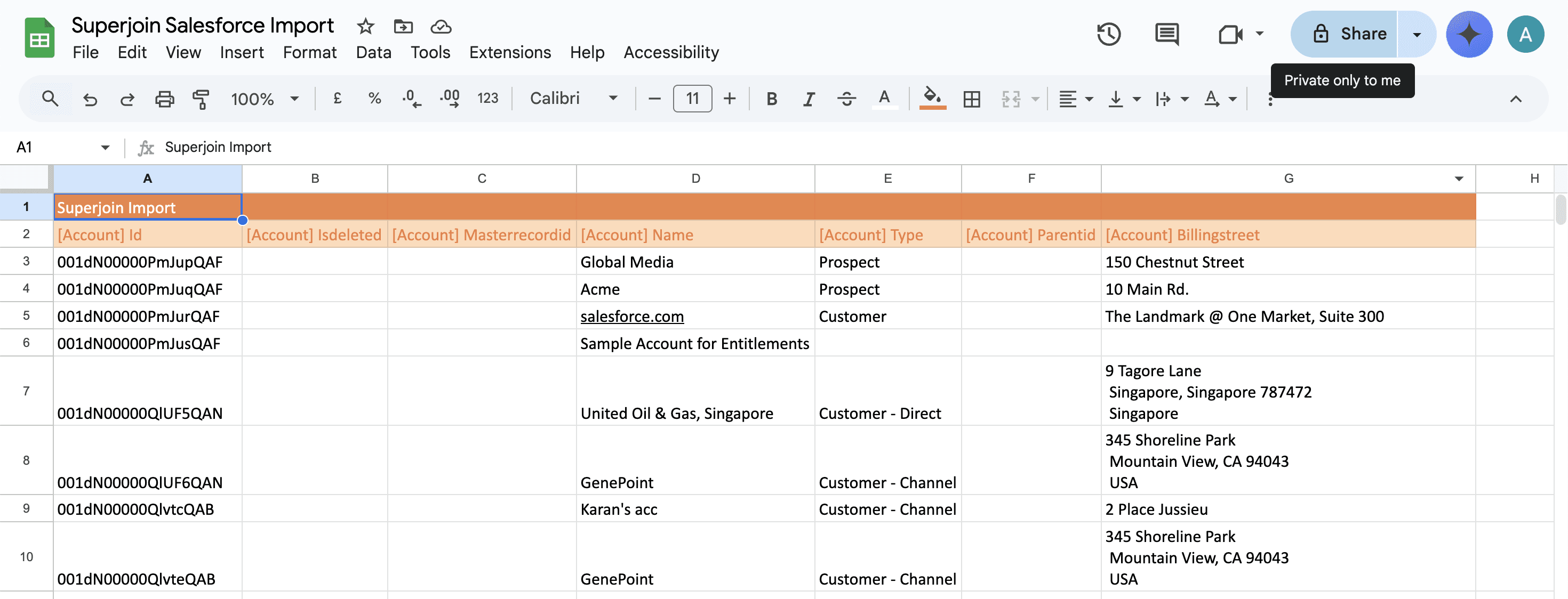Open the Data menu

[x=373, y=53]
